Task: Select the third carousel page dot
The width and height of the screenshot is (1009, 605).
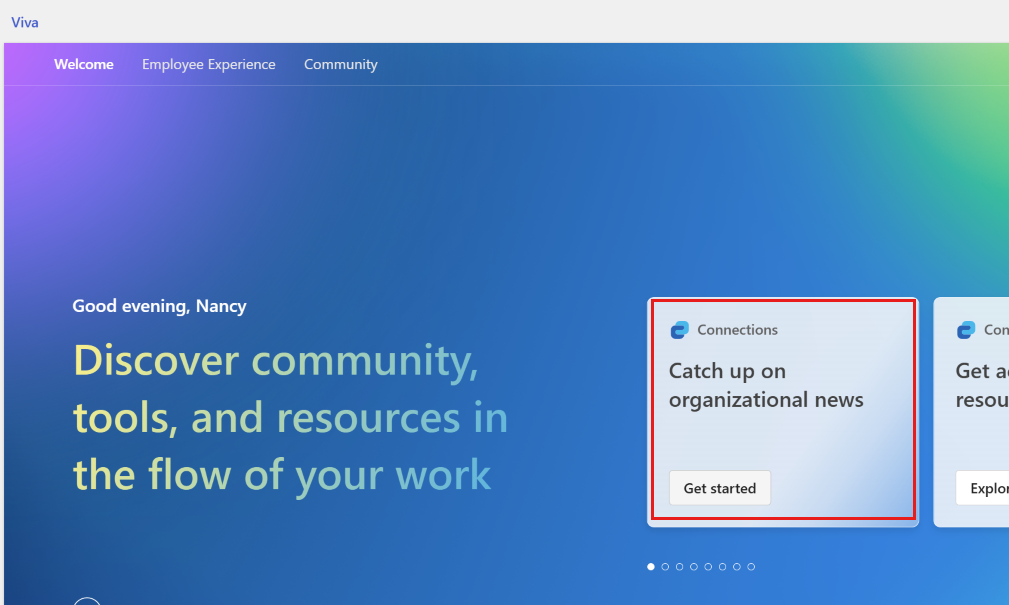Action: 680,566
